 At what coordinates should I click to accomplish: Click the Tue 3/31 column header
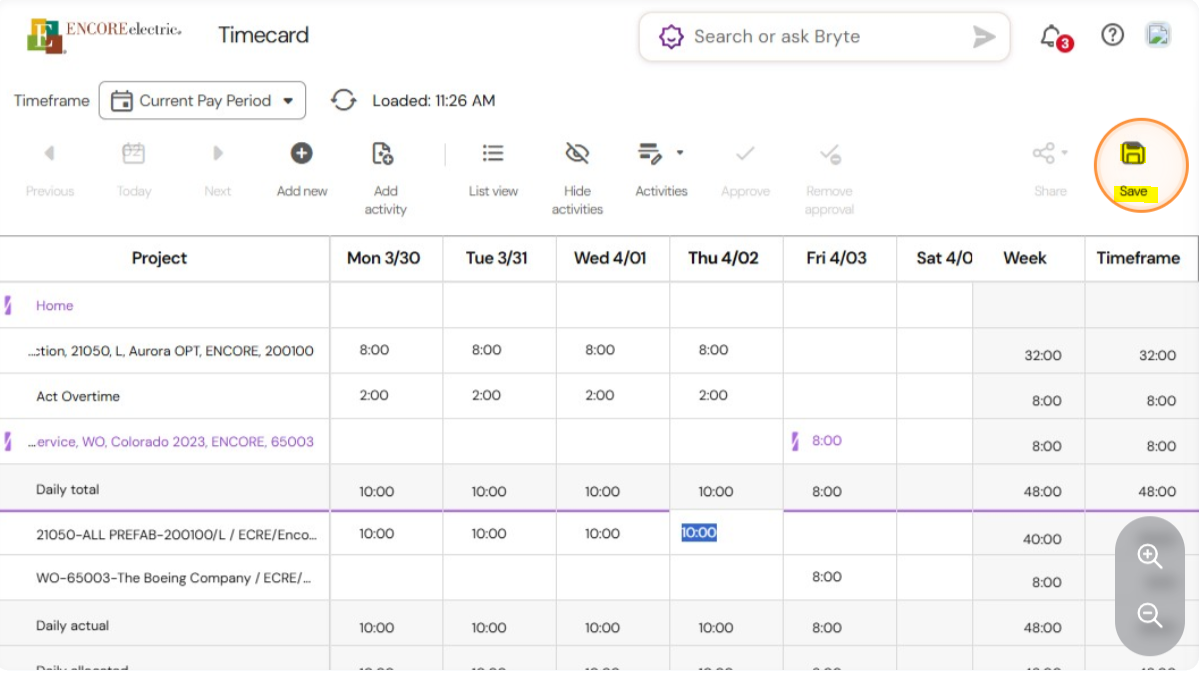[x=496, y=258]
